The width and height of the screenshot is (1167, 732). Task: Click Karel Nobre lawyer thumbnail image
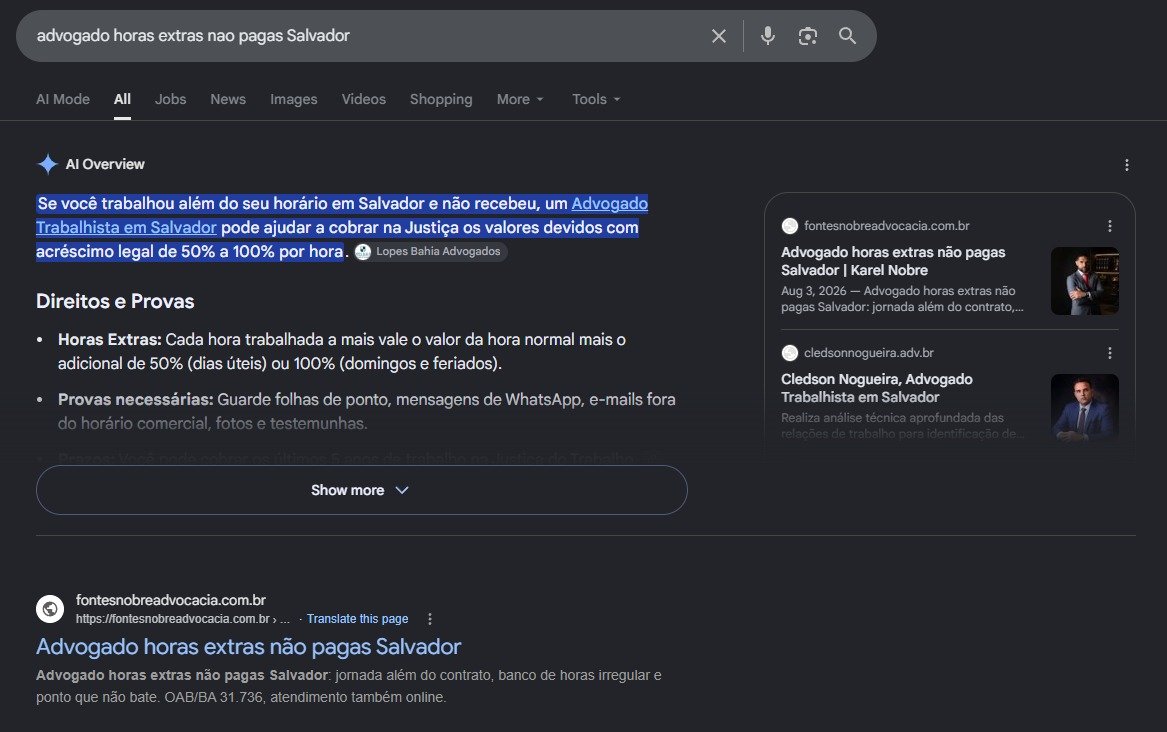click(x=1084, y=281)
